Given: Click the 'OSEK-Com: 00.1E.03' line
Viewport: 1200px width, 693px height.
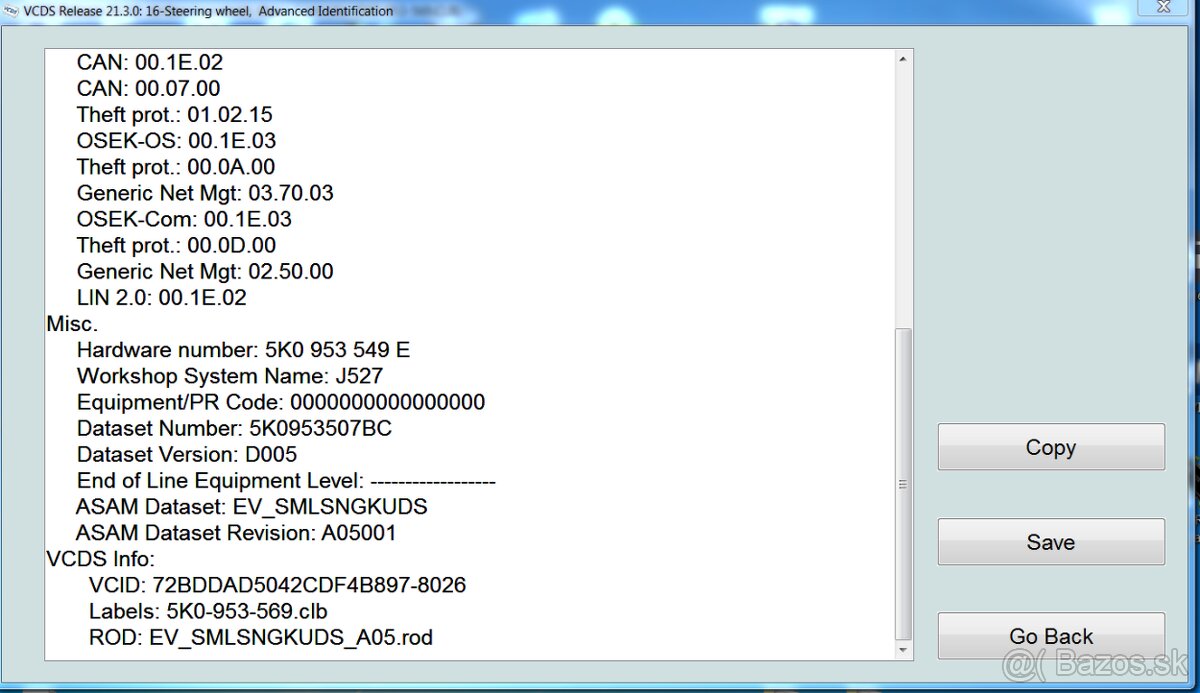Looking at the screenshot, I should coord(184,219).
